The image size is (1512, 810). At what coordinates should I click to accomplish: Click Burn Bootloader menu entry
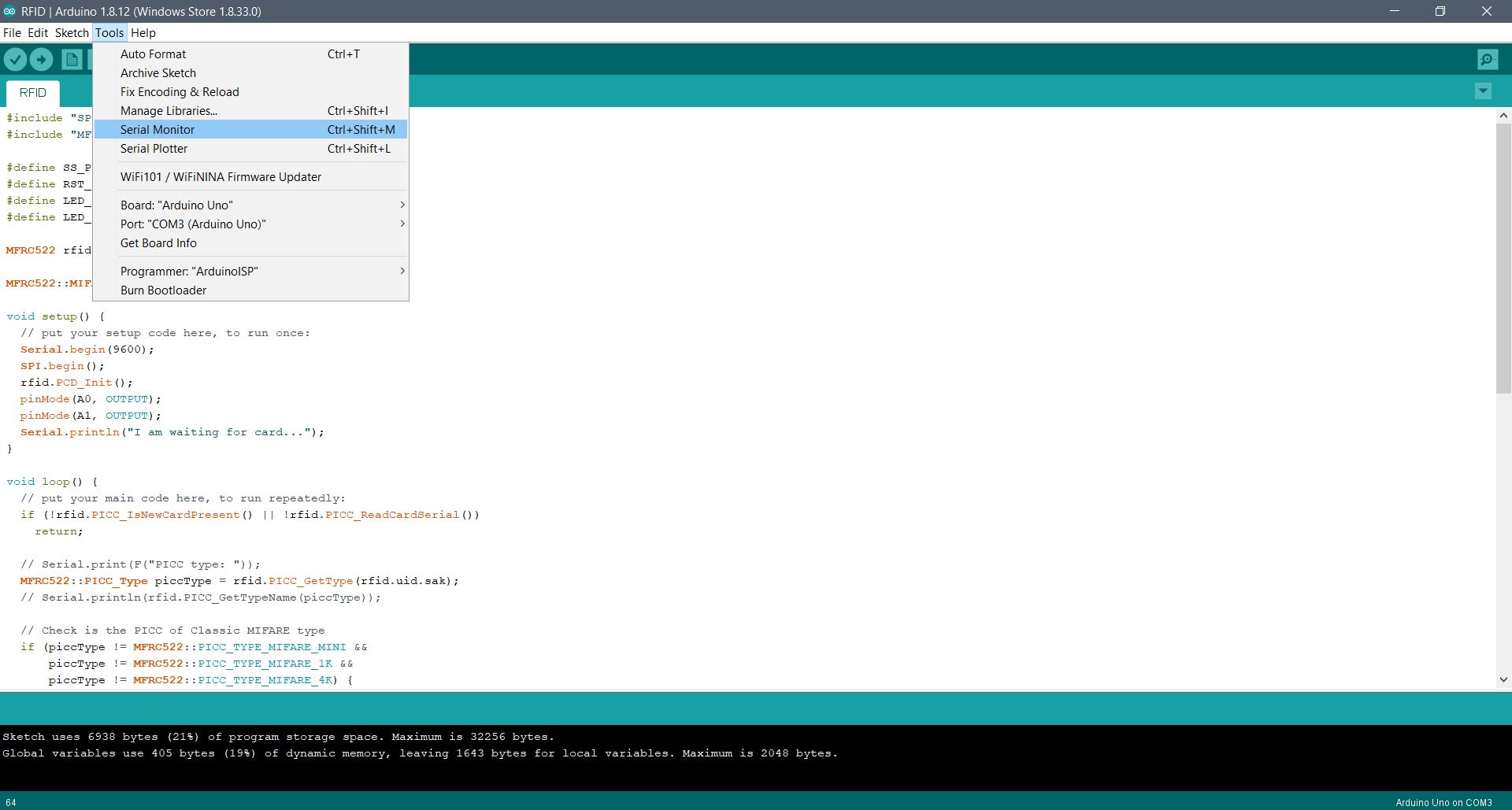[164, 290]
